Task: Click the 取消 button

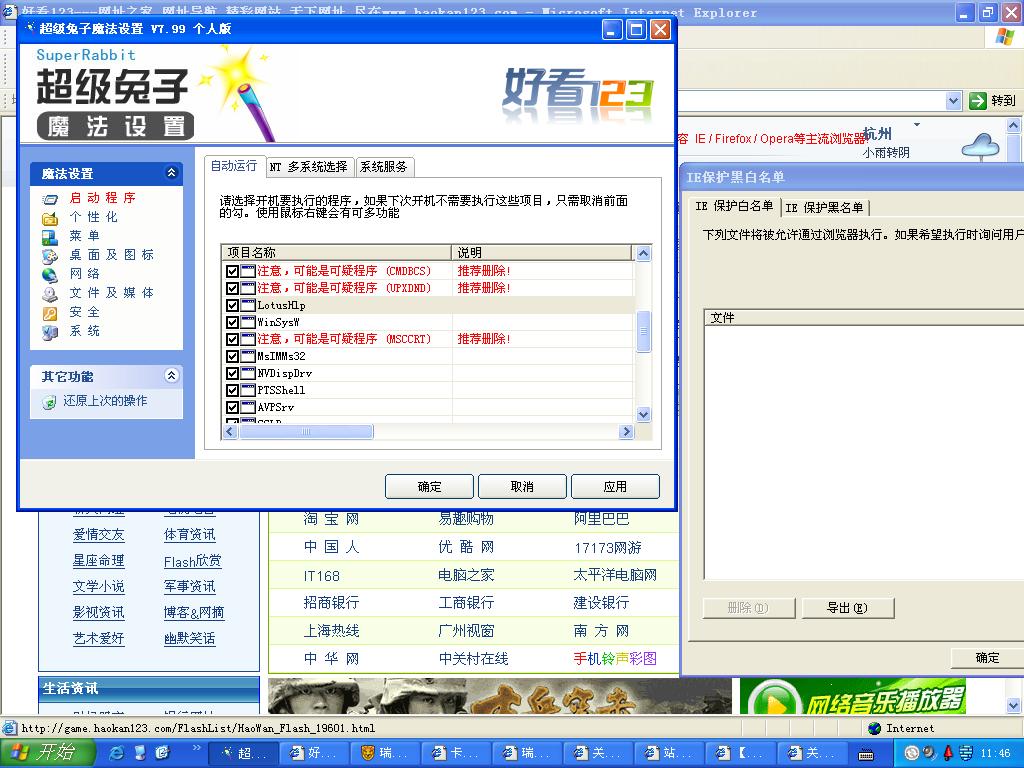Action: click(x=522, y=487)
